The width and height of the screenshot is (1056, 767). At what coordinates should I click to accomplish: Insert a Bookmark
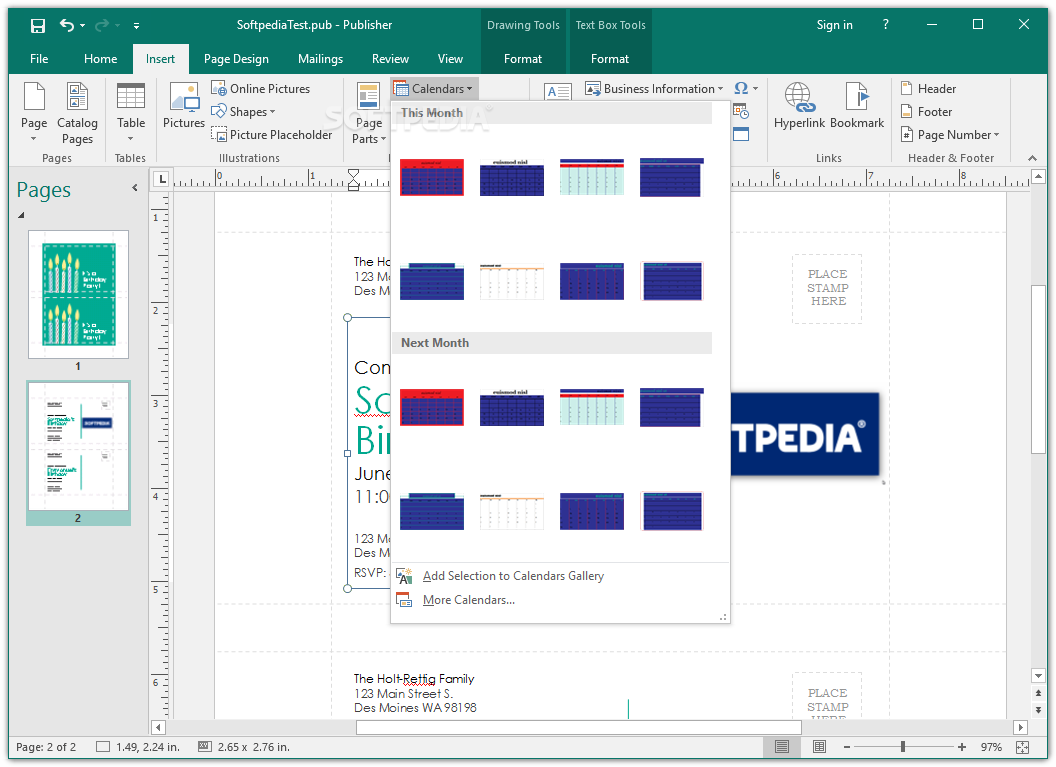[x=857, y=106]
